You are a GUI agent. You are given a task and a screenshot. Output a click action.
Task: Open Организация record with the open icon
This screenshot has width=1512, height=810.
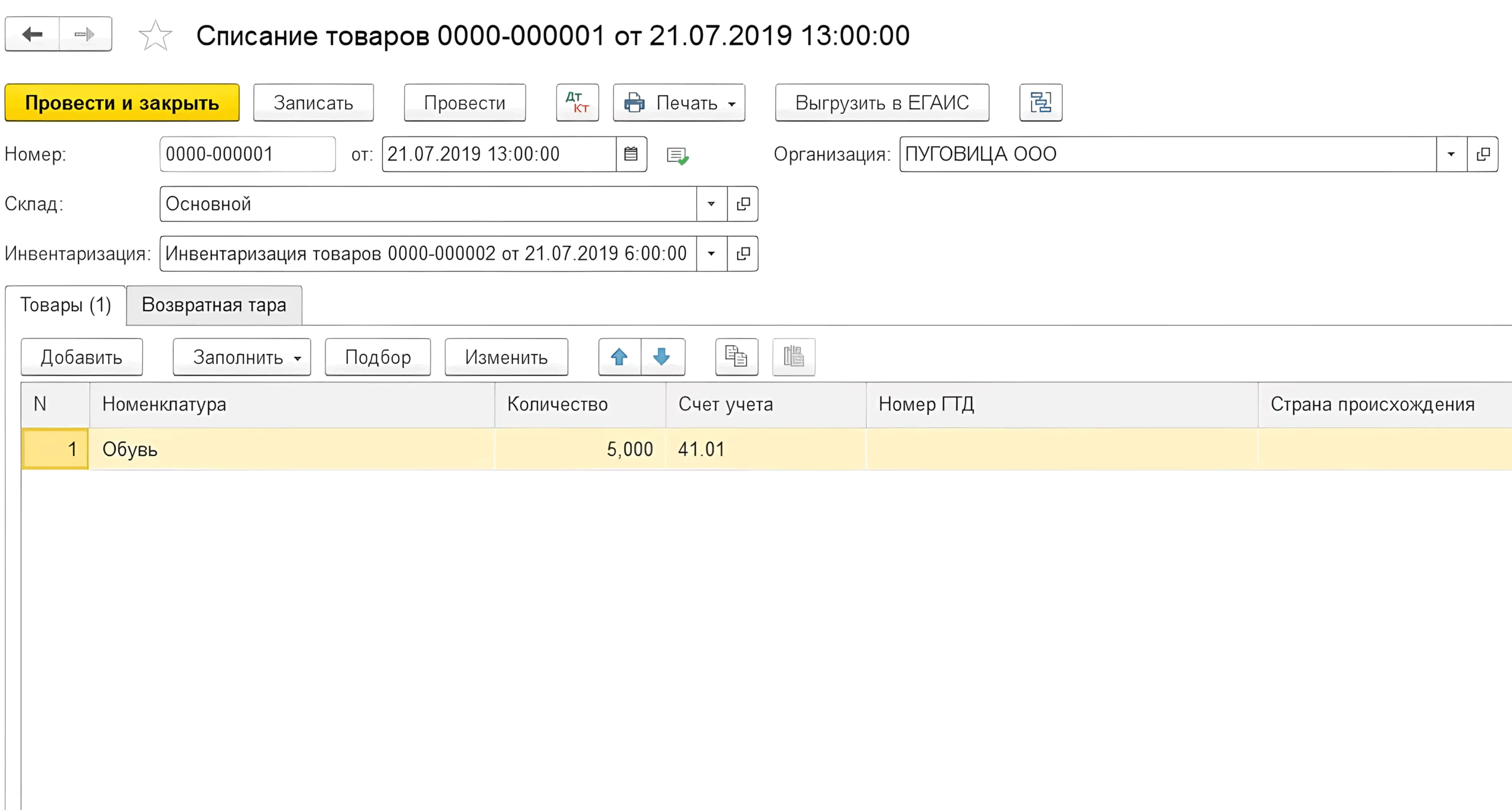click(1483, 154)
